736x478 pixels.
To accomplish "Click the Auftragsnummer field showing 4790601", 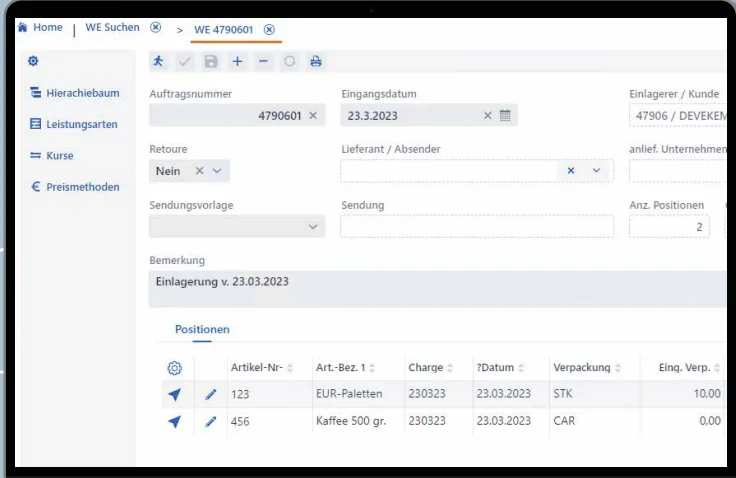I will click(x=237, y=116).
